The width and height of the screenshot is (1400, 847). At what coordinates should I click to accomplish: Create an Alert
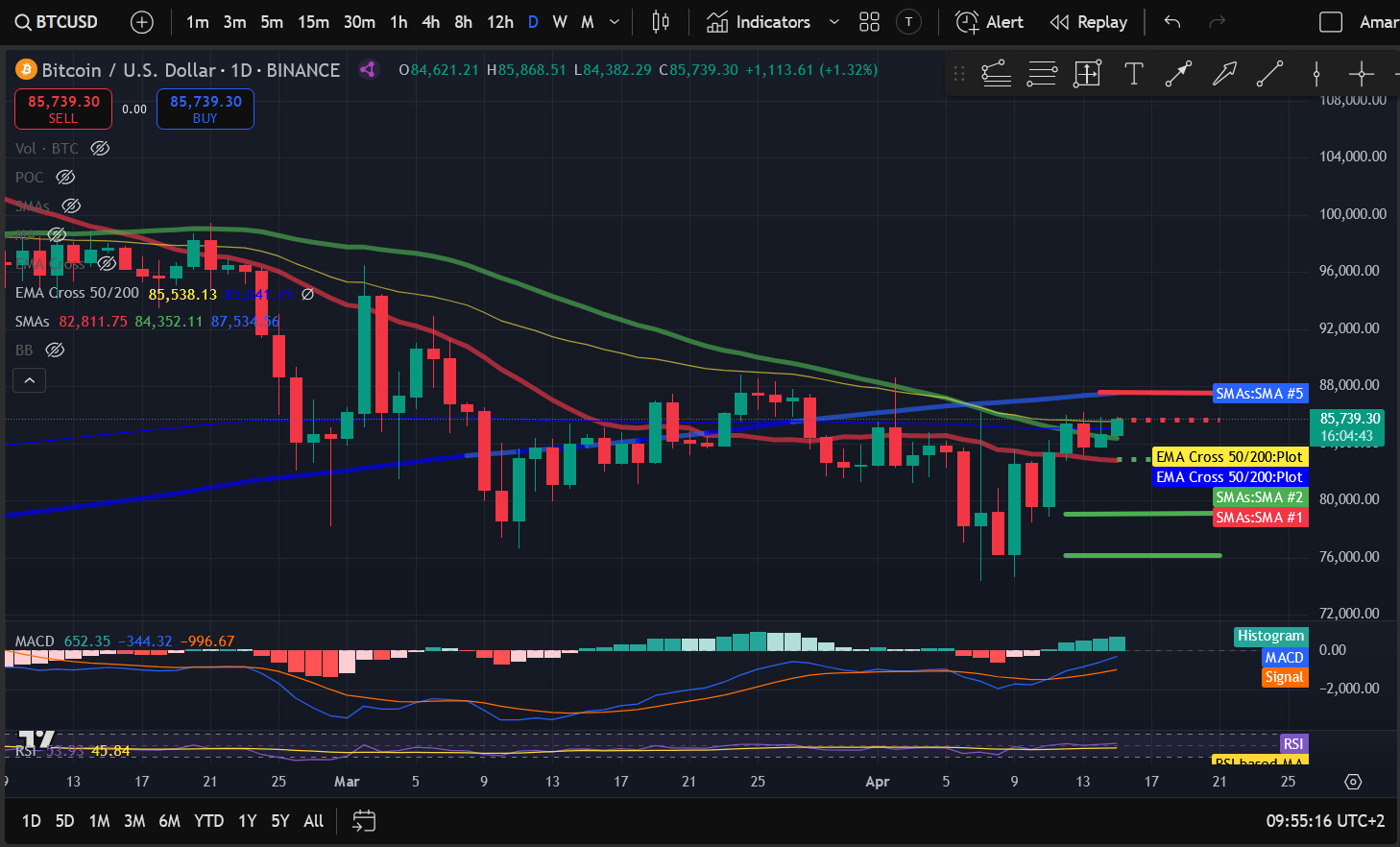[990, 22]
